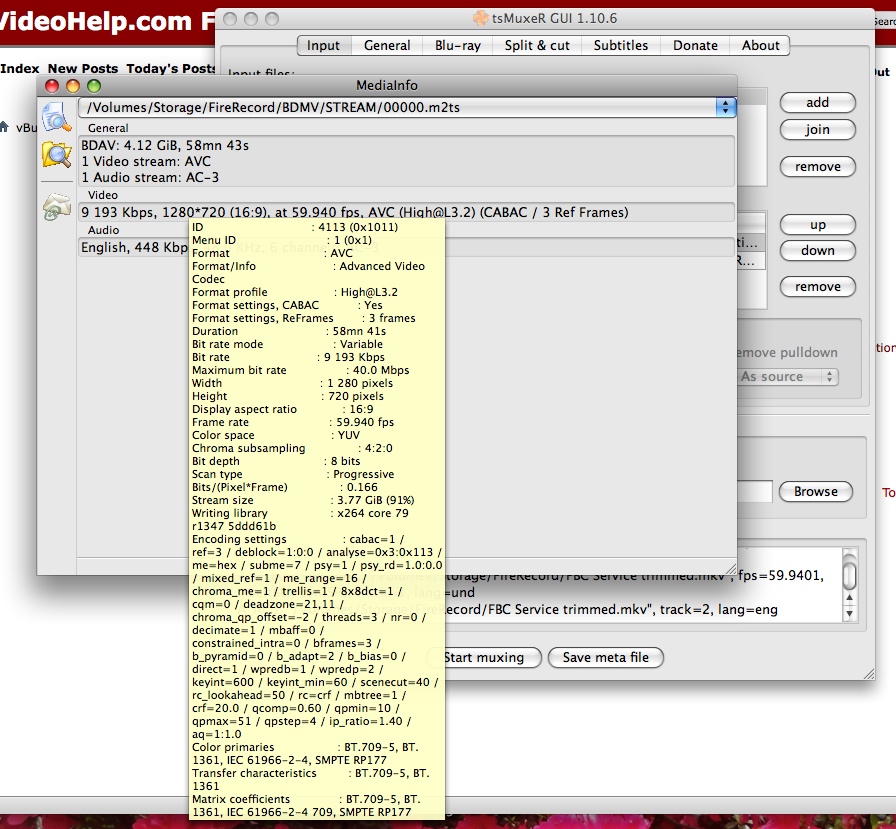The height and width of the screenshot is (829, 896).
Task: Open the Split & cut tab
Action: pos(537,46)
